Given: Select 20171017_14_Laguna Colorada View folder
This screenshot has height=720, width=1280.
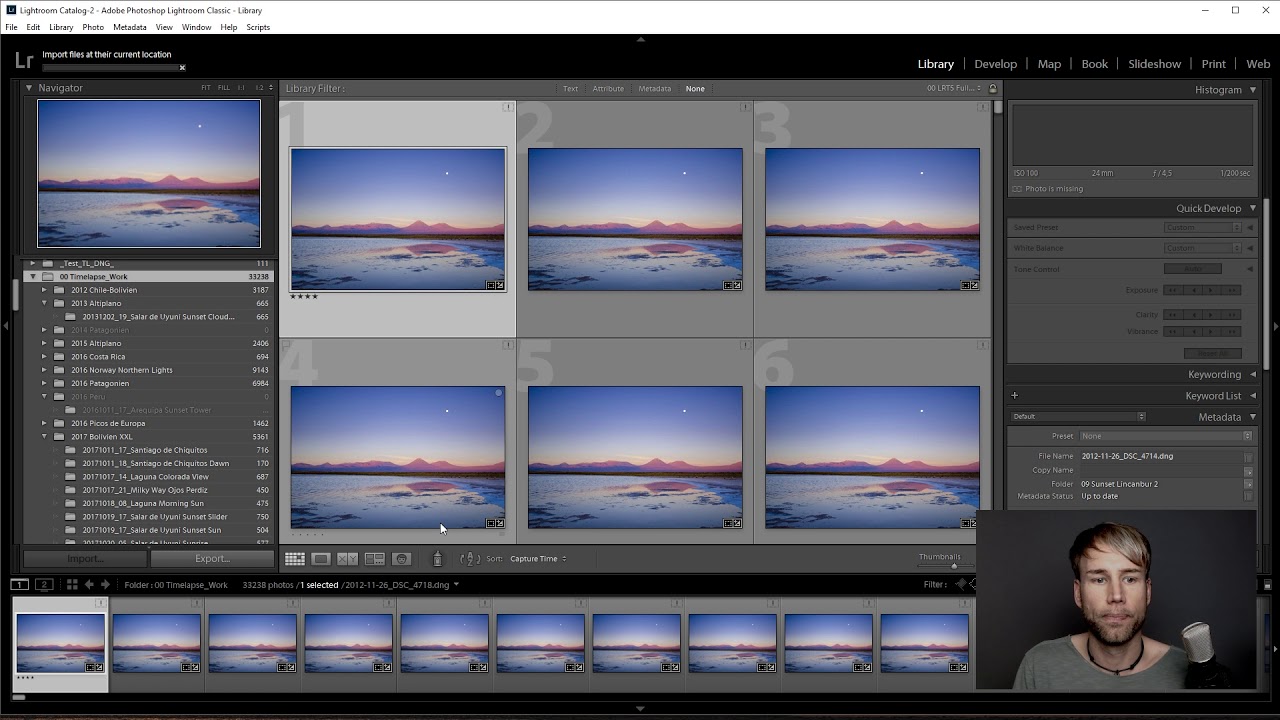Looking at the screenshot, I should (x=145, y=477).
